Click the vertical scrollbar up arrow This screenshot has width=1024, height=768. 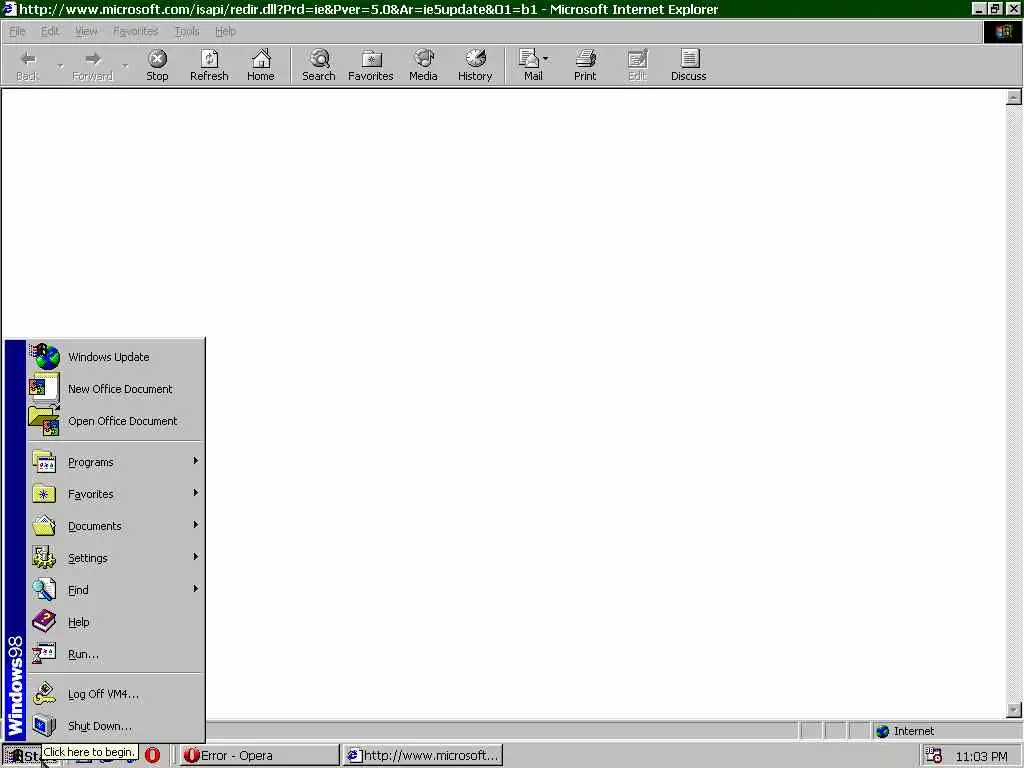coord(1014,97)
